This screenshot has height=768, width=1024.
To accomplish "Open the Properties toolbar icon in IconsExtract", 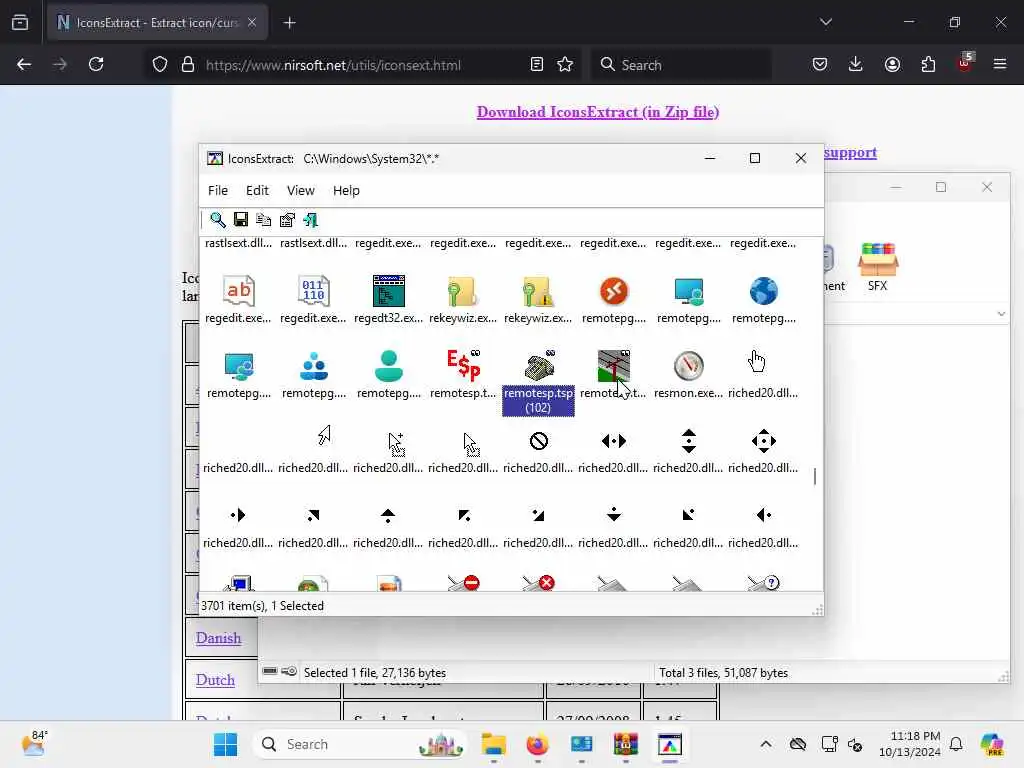I will pyautogui.click(x=287, y=220).
